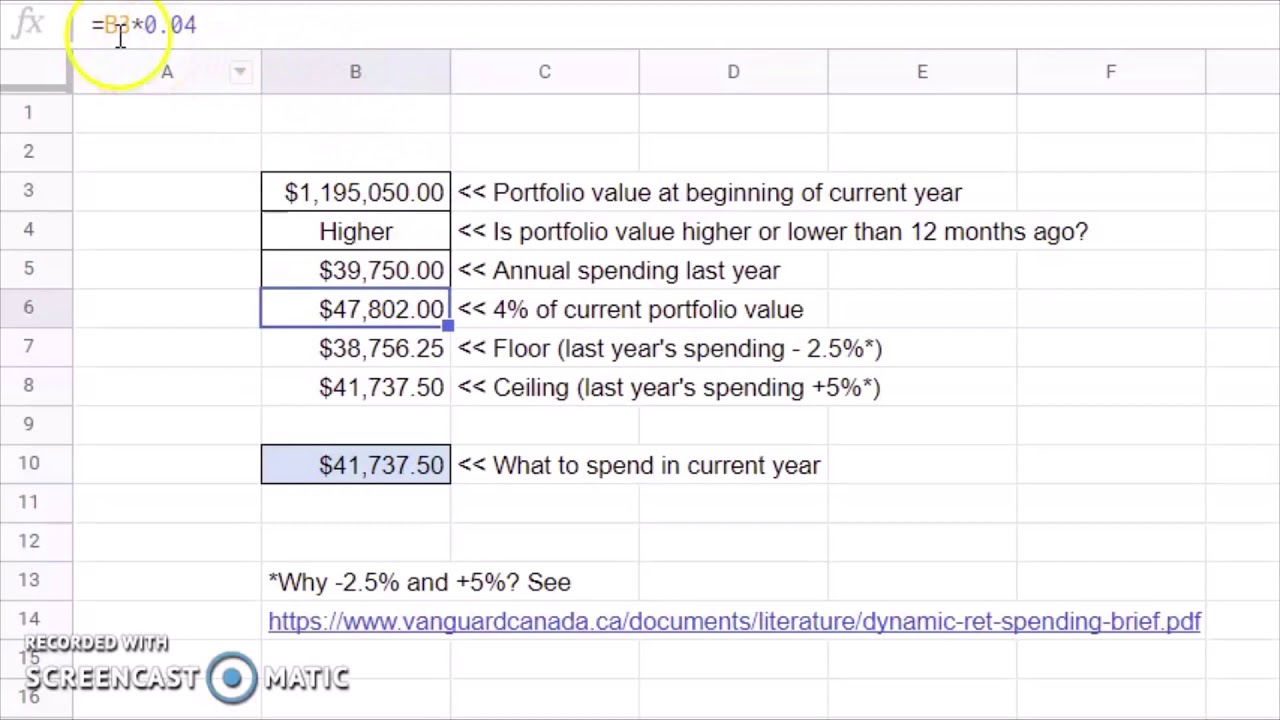Click the fx function icon
Screen dimensions: 1280x720
27,23
